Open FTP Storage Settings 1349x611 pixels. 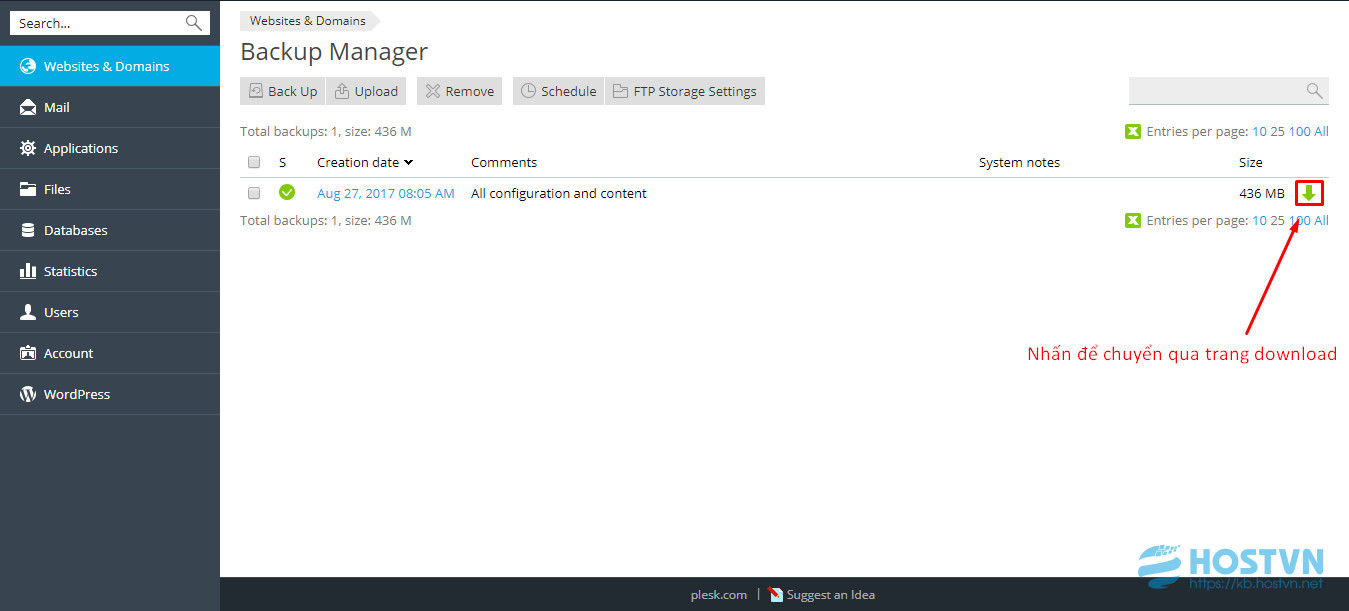pyautogui.click(x=685, y=91)
